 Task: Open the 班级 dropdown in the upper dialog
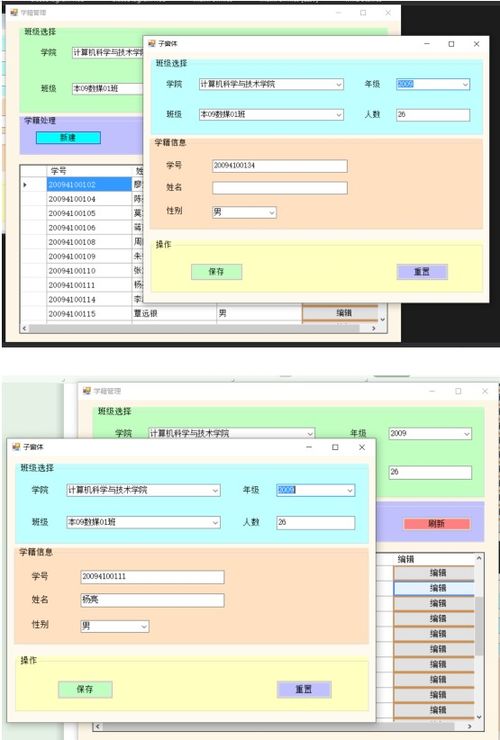click(271, 115)
